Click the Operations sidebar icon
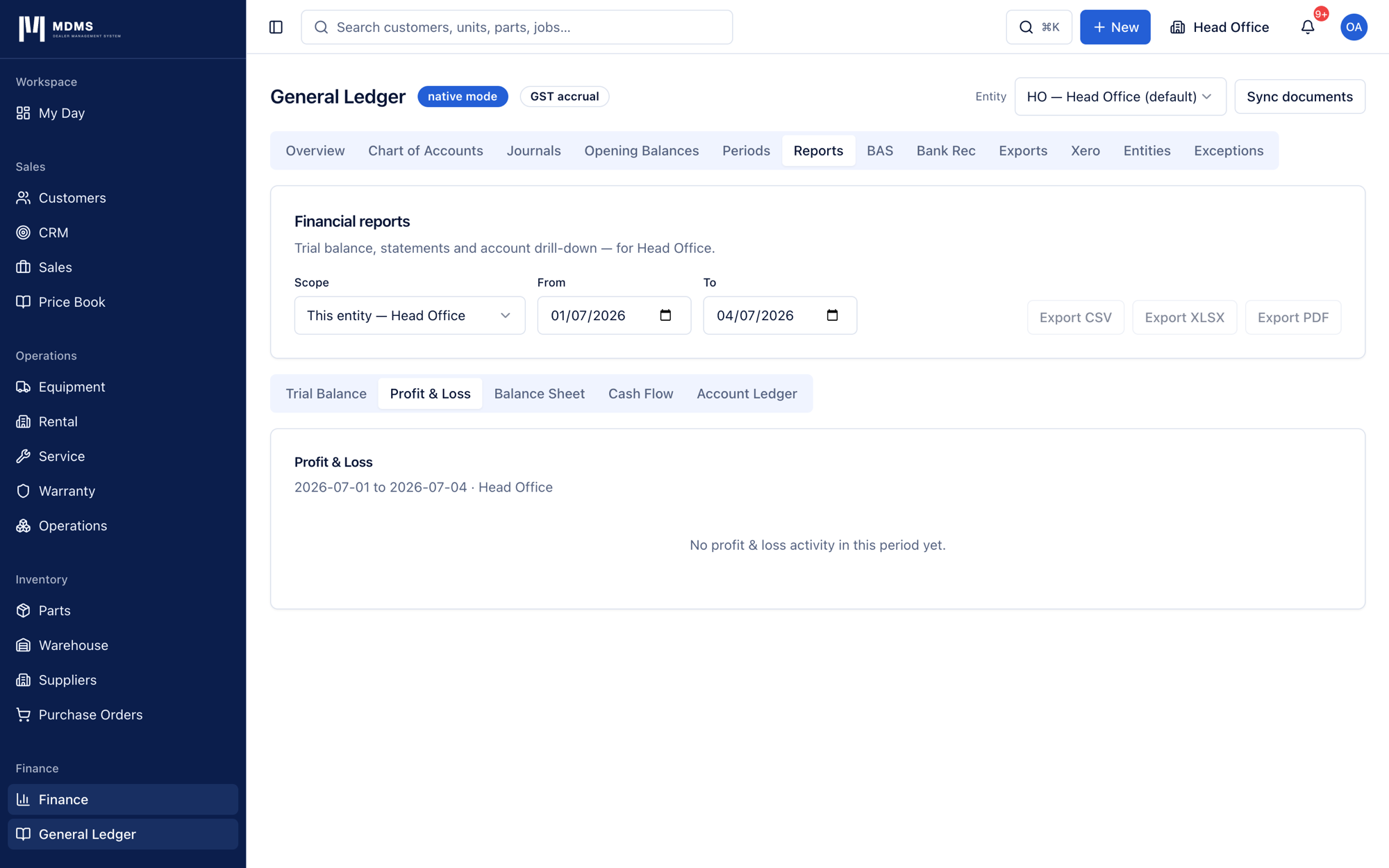The image size is (1389, 868). coord(24,526)
